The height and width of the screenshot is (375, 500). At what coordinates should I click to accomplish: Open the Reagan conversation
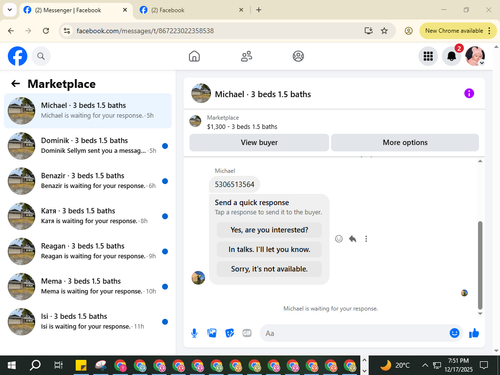point(88,251)
